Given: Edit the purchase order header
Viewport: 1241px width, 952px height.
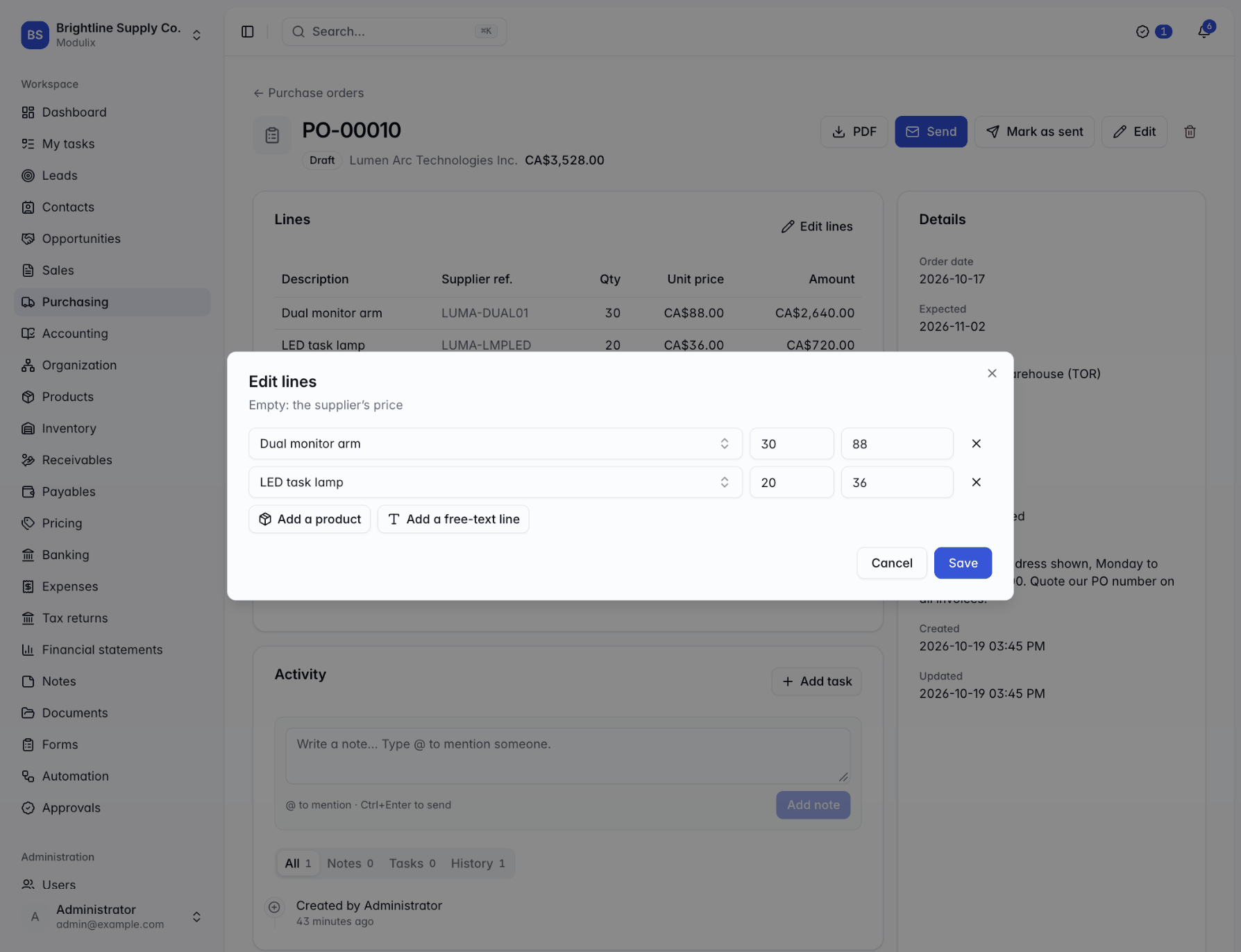Looking at the screenshot, I should 1134,132.
